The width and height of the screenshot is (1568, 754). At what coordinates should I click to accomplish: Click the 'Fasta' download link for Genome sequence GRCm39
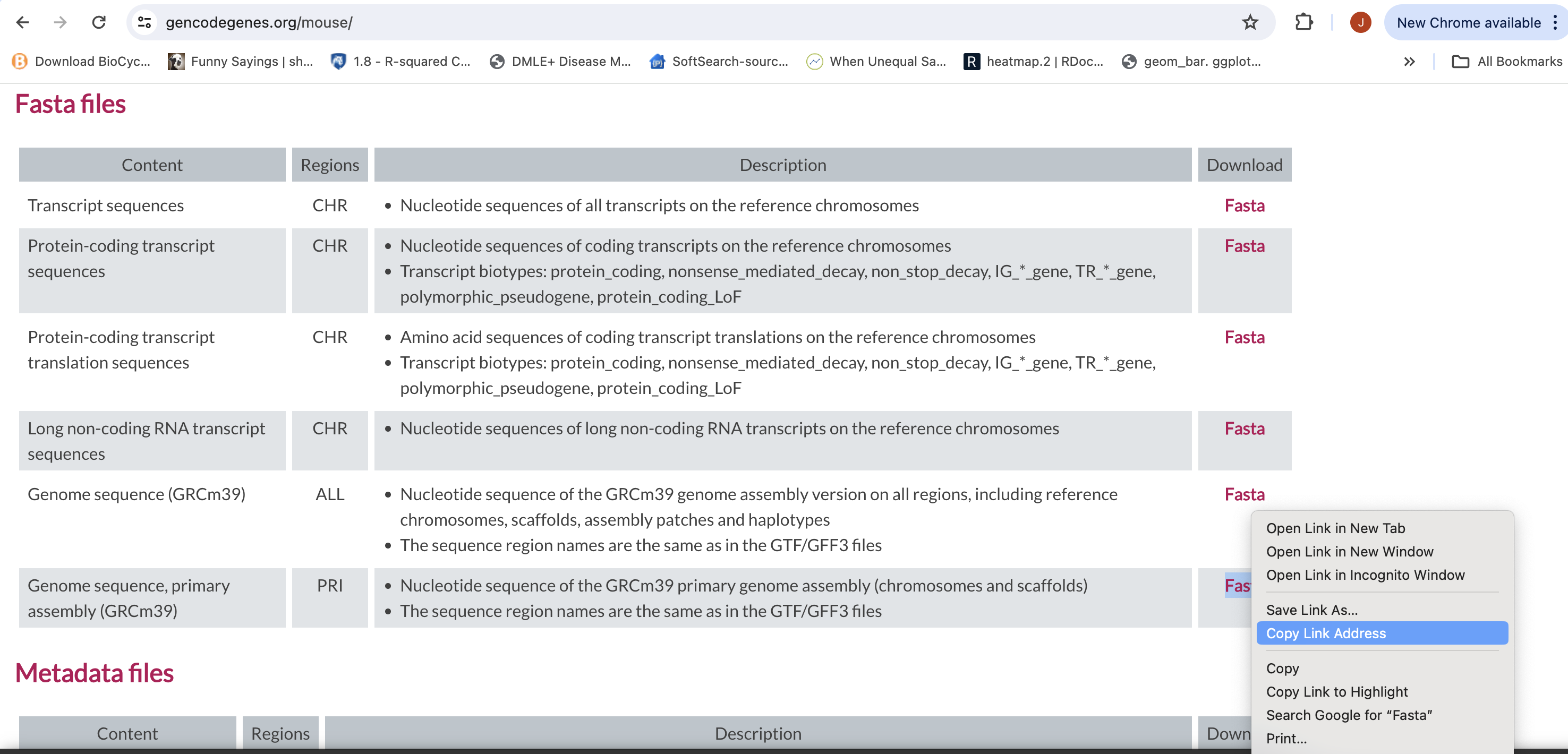point(1244,494)
